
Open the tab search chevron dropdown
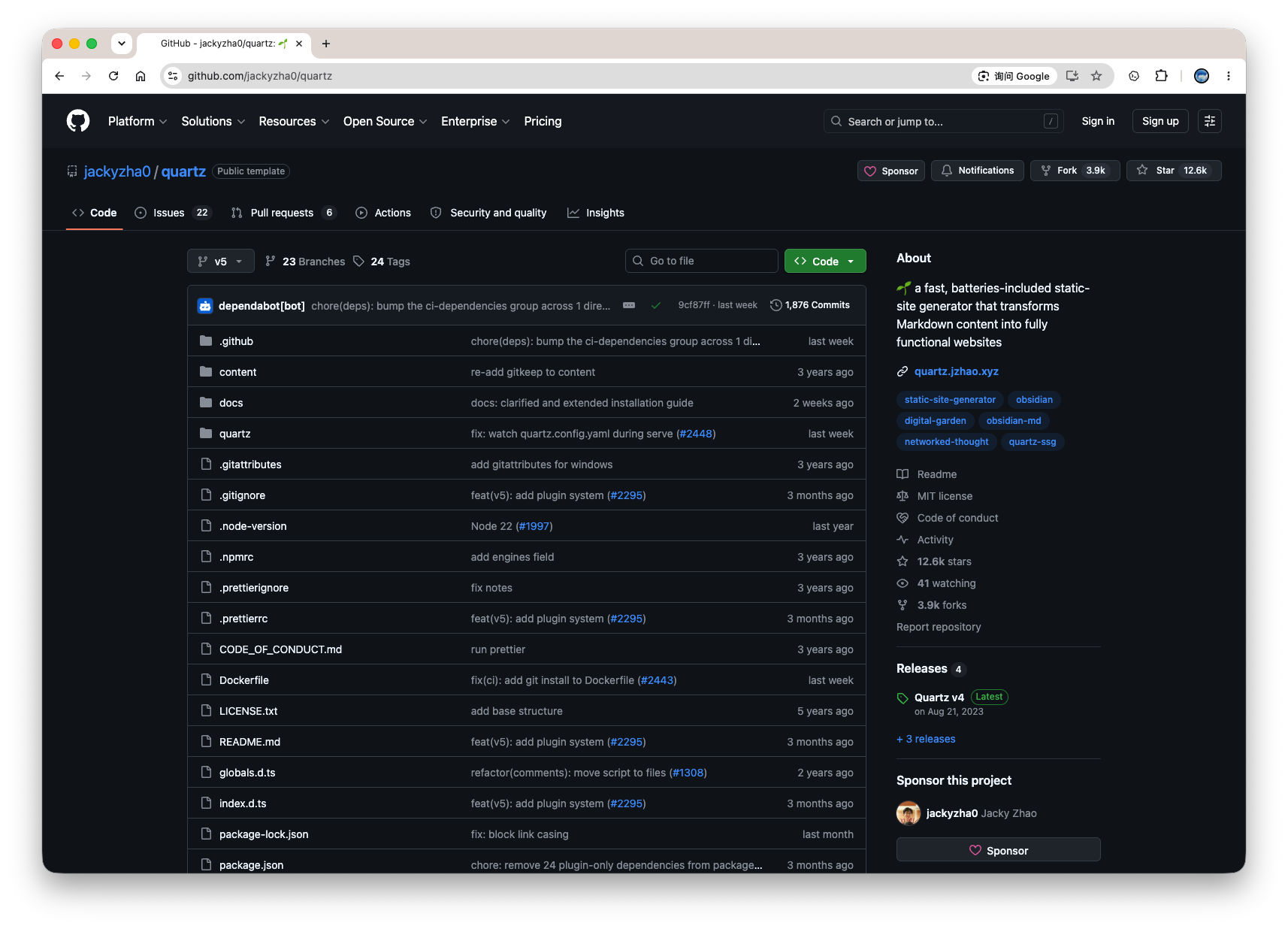coord(122,44)
